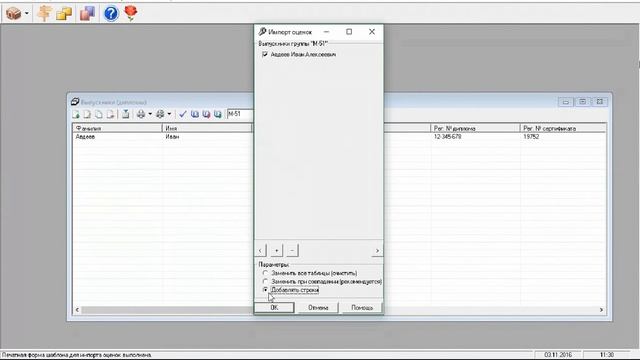Click the 'Имя' column header
Screen dimensions: 640x360
pos(207,128)
